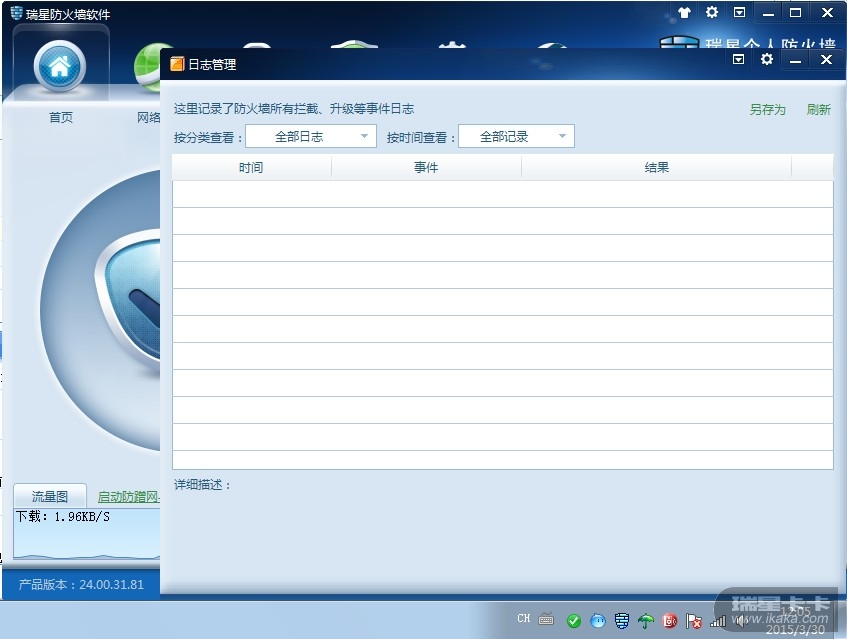Viewport: 847px width, 639px height.
Task: Sort by the 时间 column header
Action: tap(251, 167)
